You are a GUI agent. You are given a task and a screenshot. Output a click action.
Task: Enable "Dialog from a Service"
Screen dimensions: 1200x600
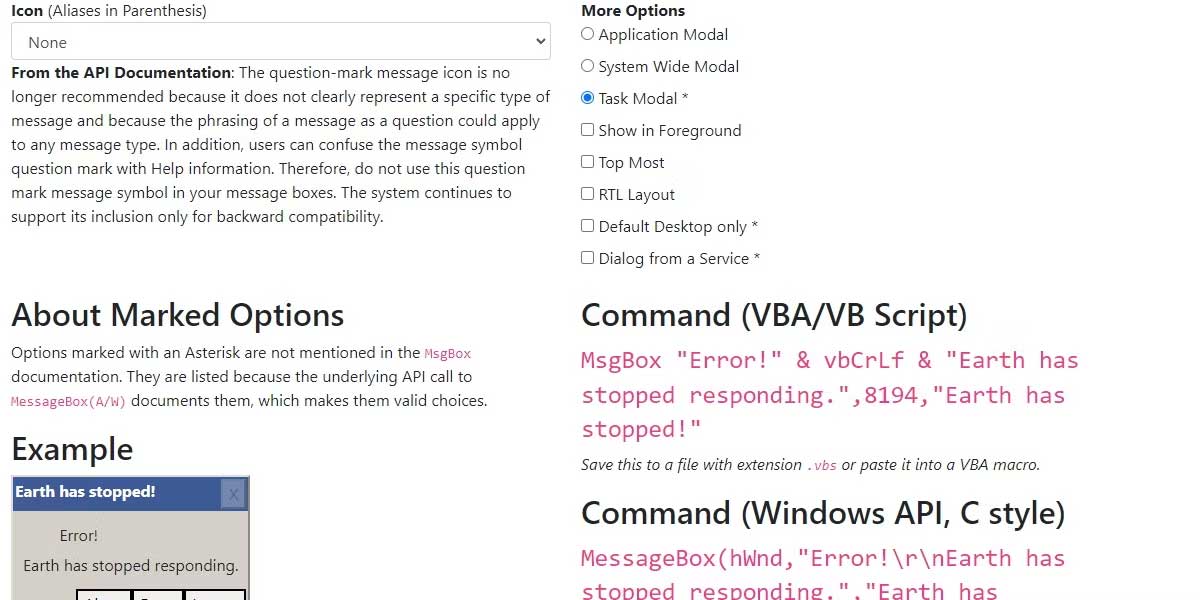click(x=588, y=258)
